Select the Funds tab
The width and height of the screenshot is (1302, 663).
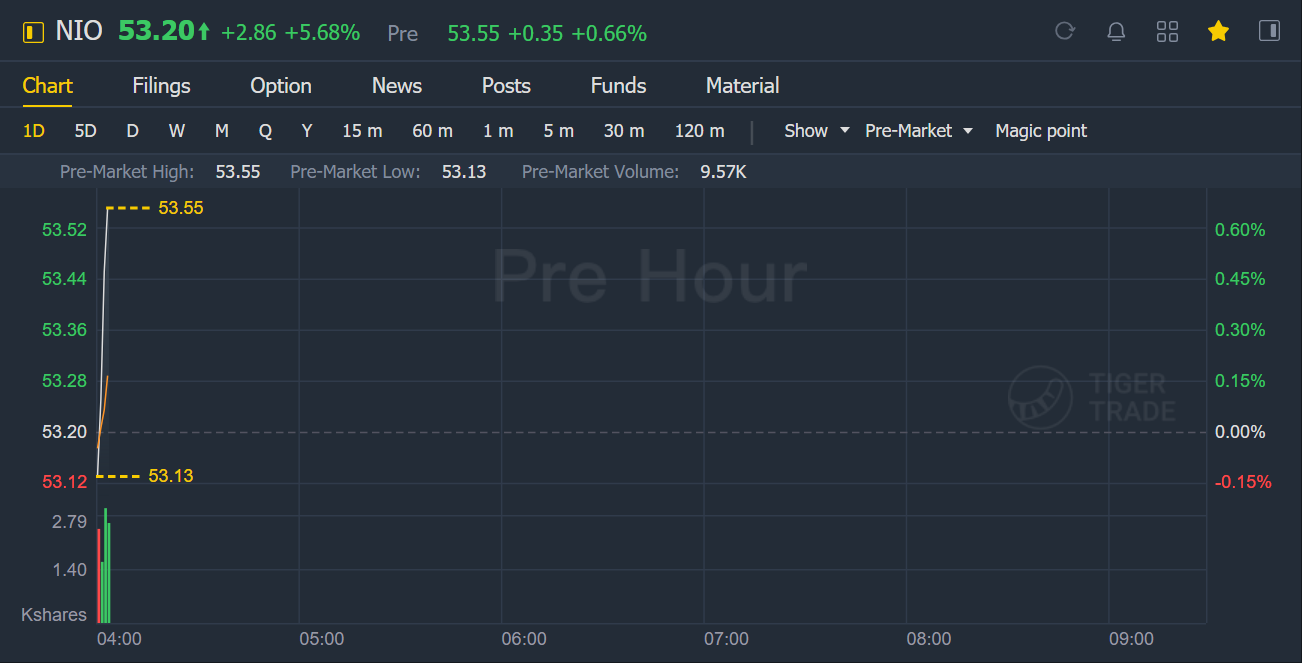[x=618, y=86]
